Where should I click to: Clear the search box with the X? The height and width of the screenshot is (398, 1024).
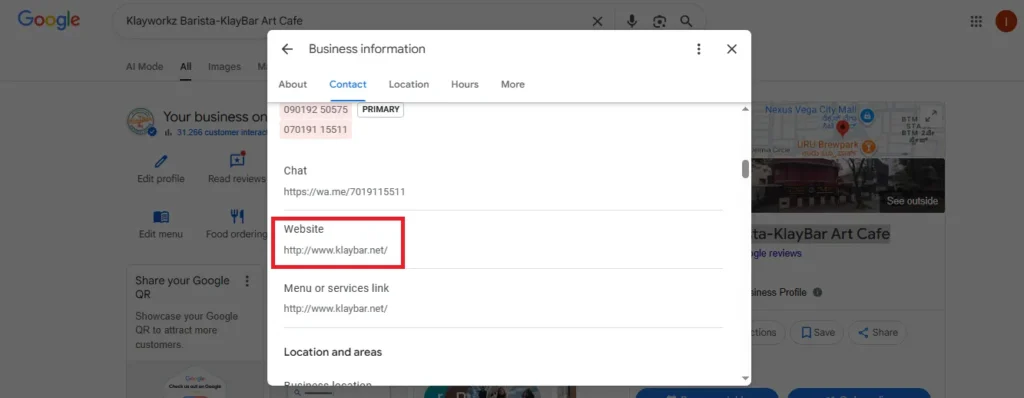click(597, 22)
